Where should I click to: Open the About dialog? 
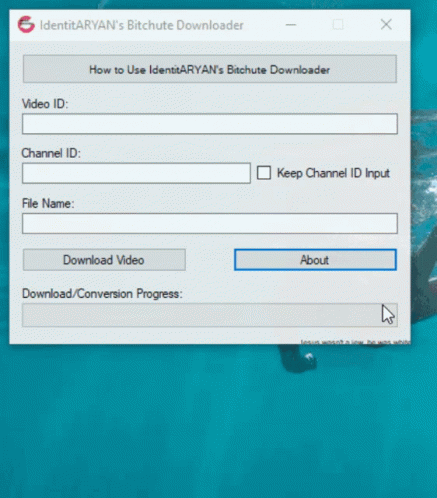pos(315,260)
